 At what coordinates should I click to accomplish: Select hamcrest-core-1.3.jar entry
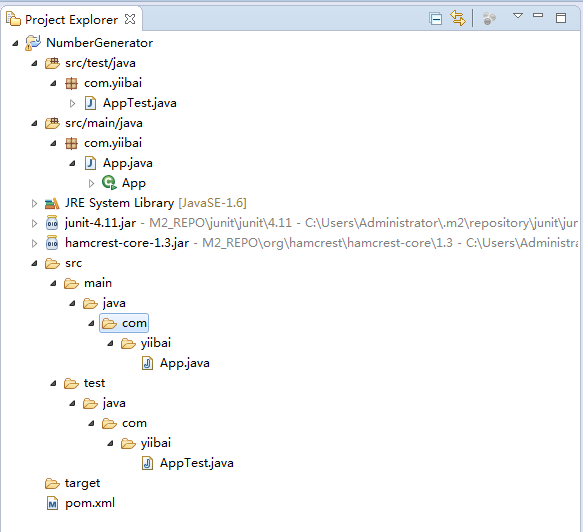tap(127, 243)
